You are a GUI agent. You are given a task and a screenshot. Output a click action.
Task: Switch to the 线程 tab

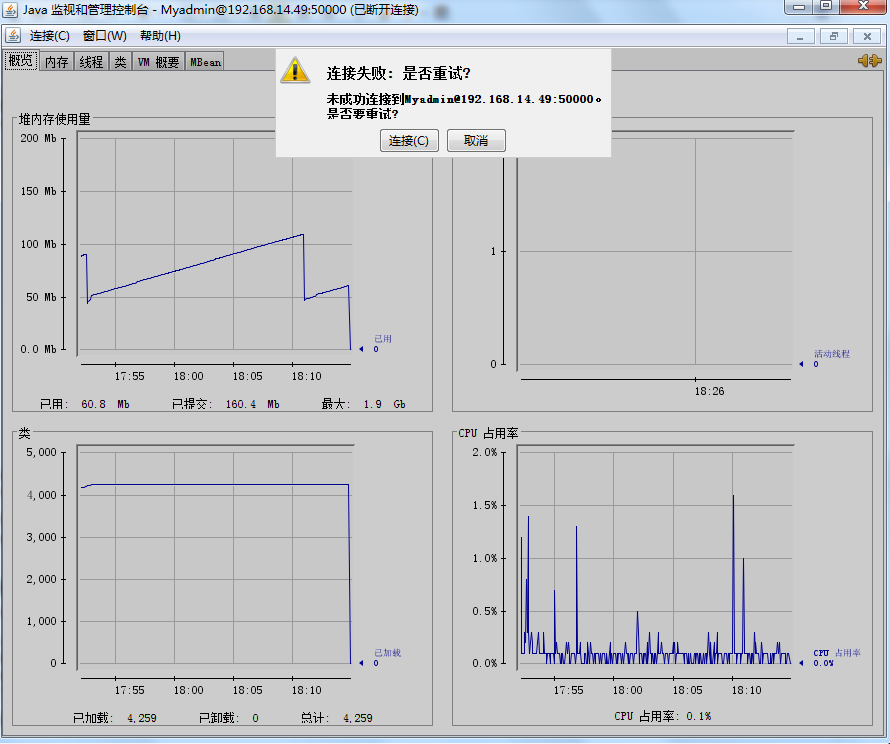(x=91, y=62)
